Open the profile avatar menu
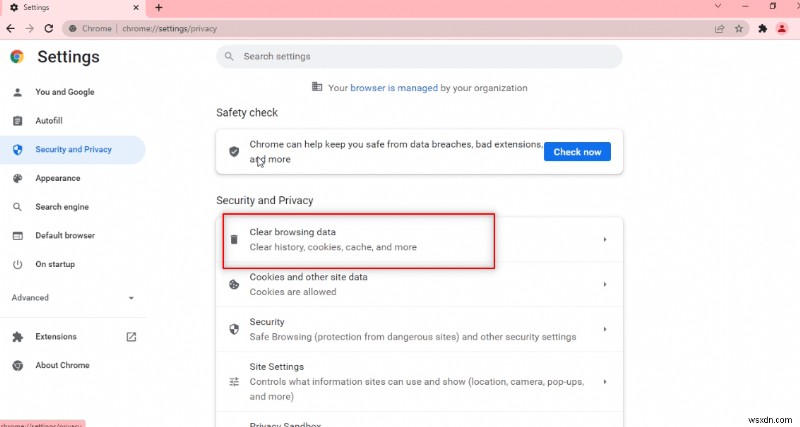The height and width of the screenshot is (427, 800). point(782,29)
